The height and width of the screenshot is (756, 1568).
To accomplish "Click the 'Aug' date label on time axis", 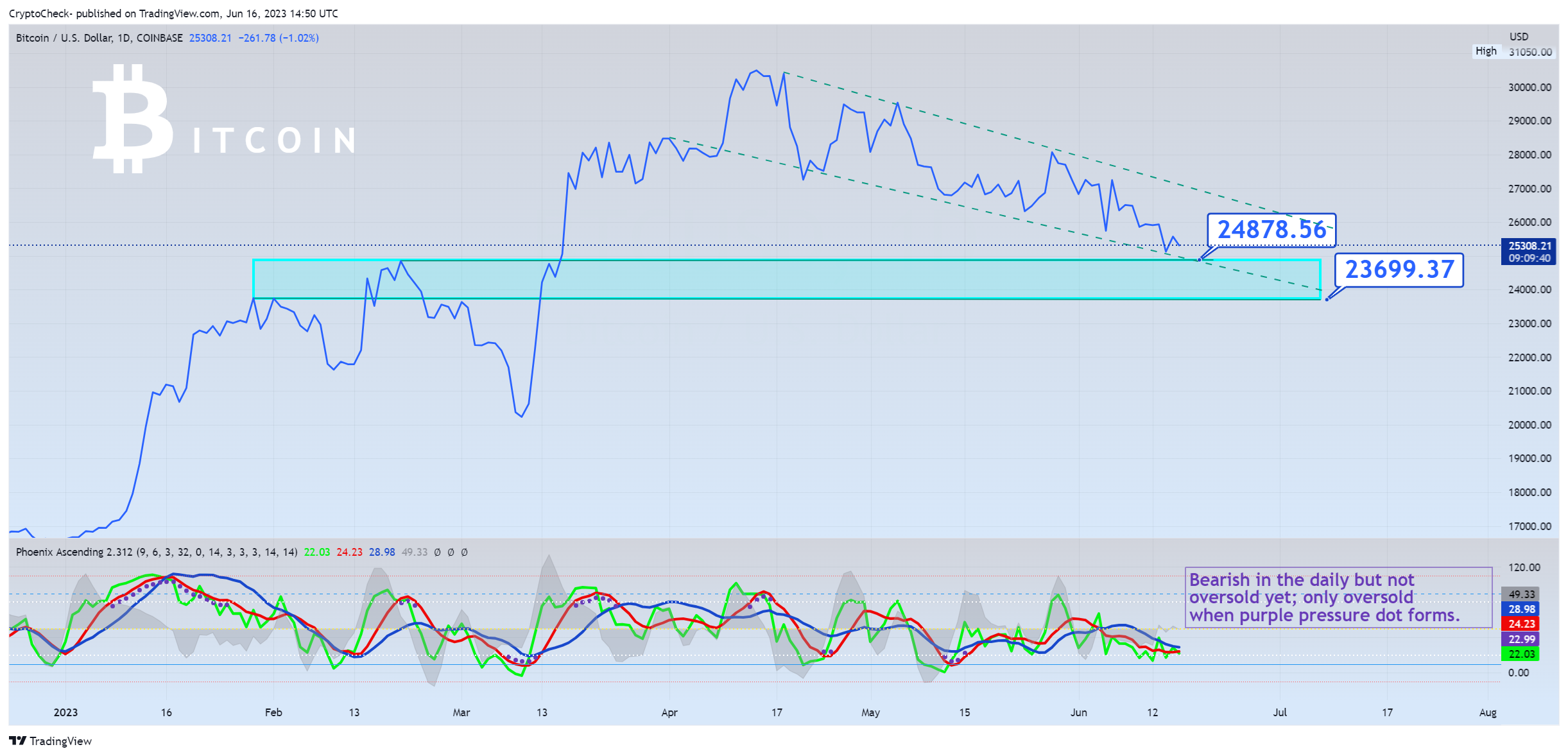I will tap(1488, 712).
